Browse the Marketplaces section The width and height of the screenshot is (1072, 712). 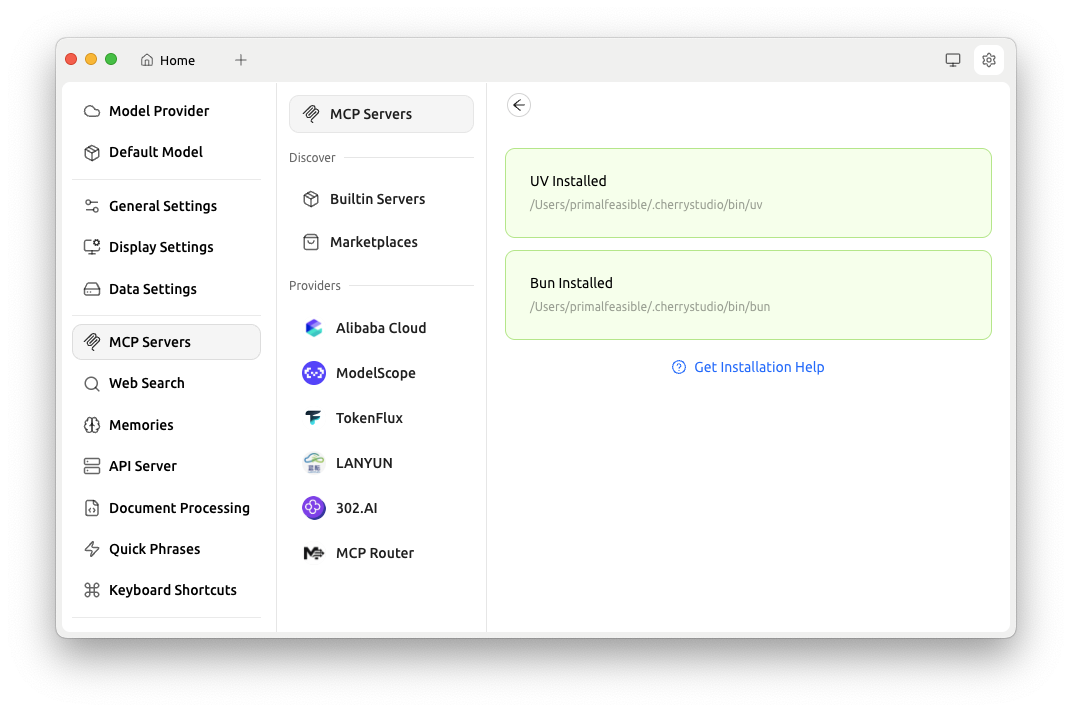click(x=373, y=242)
